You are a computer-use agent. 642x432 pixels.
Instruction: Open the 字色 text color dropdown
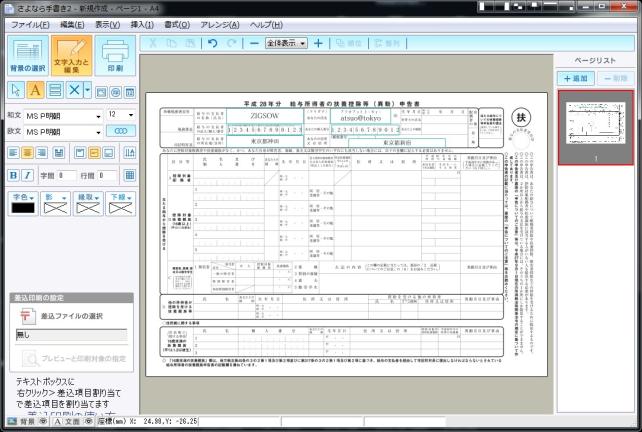23,197
